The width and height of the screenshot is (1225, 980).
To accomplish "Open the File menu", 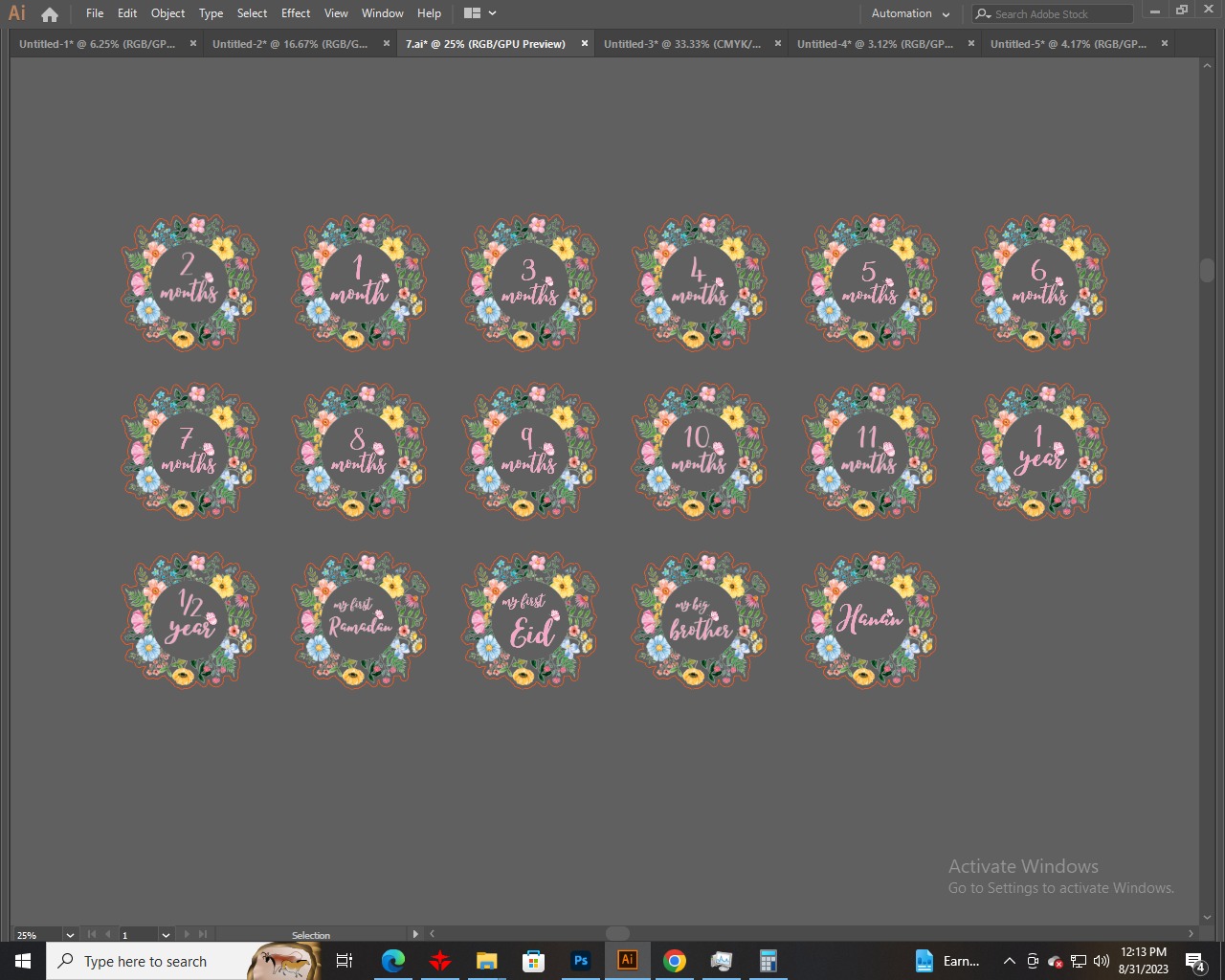I will coord(95,13).
